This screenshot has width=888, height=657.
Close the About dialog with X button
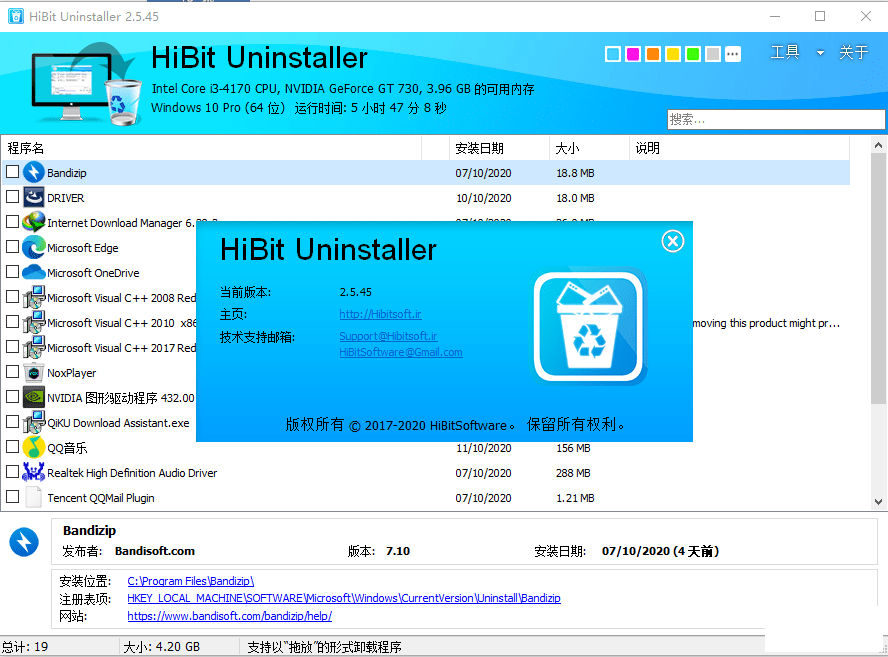click(x=673, y=241)
